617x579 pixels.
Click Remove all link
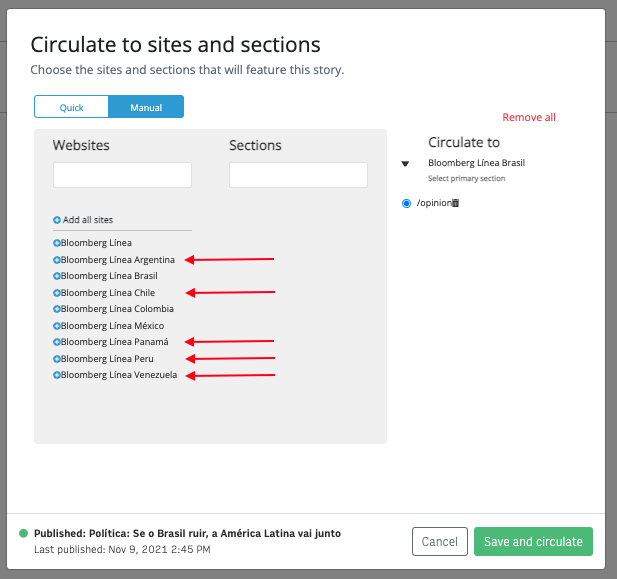click(x=529, y=117)
